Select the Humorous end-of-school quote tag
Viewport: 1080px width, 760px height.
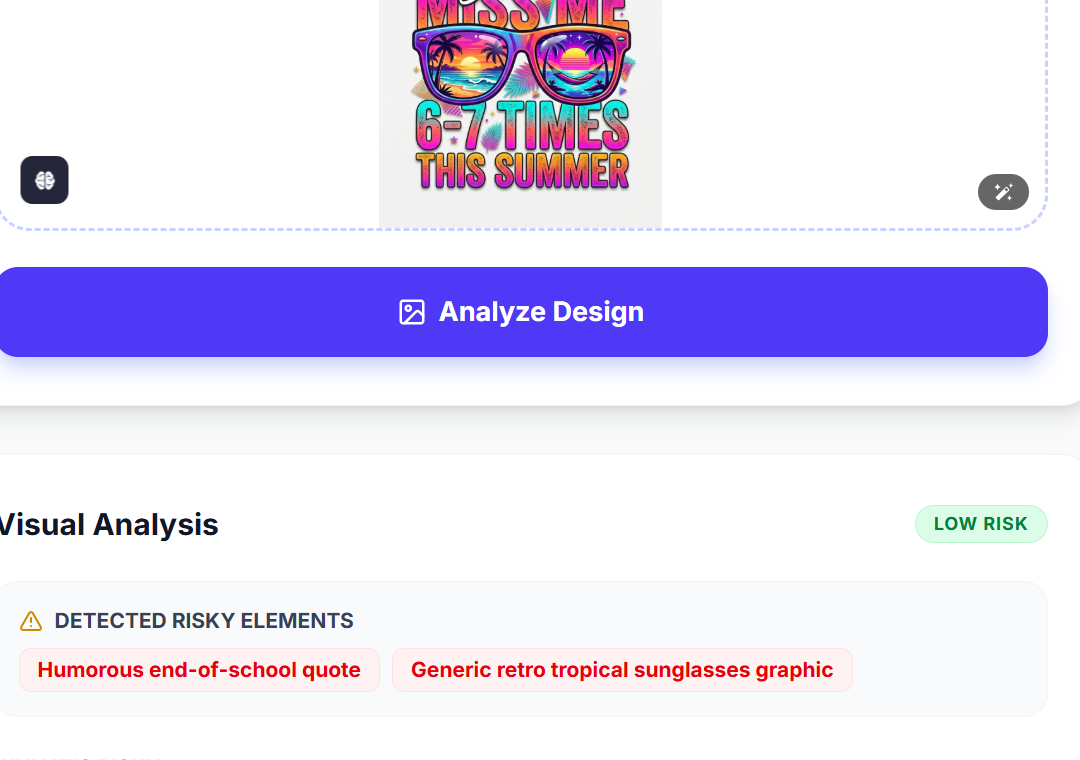tap(199, 670)
